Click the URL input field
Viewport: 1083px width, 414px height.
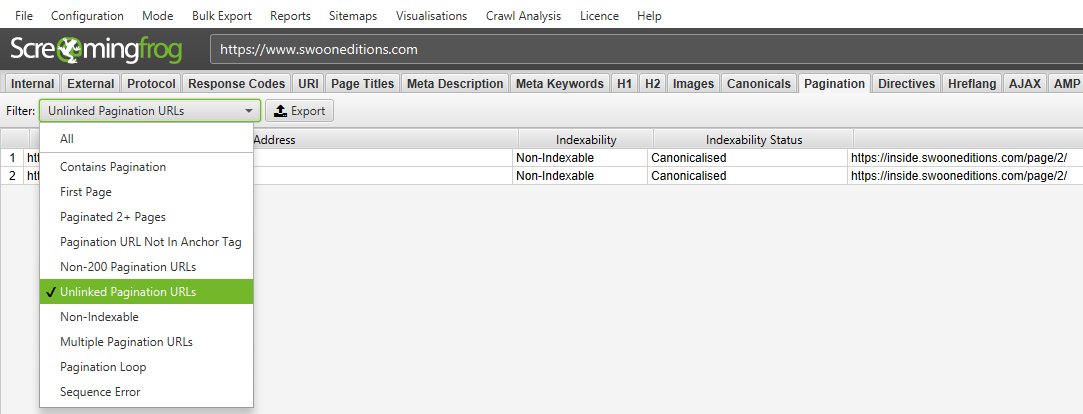coord(646,50)
